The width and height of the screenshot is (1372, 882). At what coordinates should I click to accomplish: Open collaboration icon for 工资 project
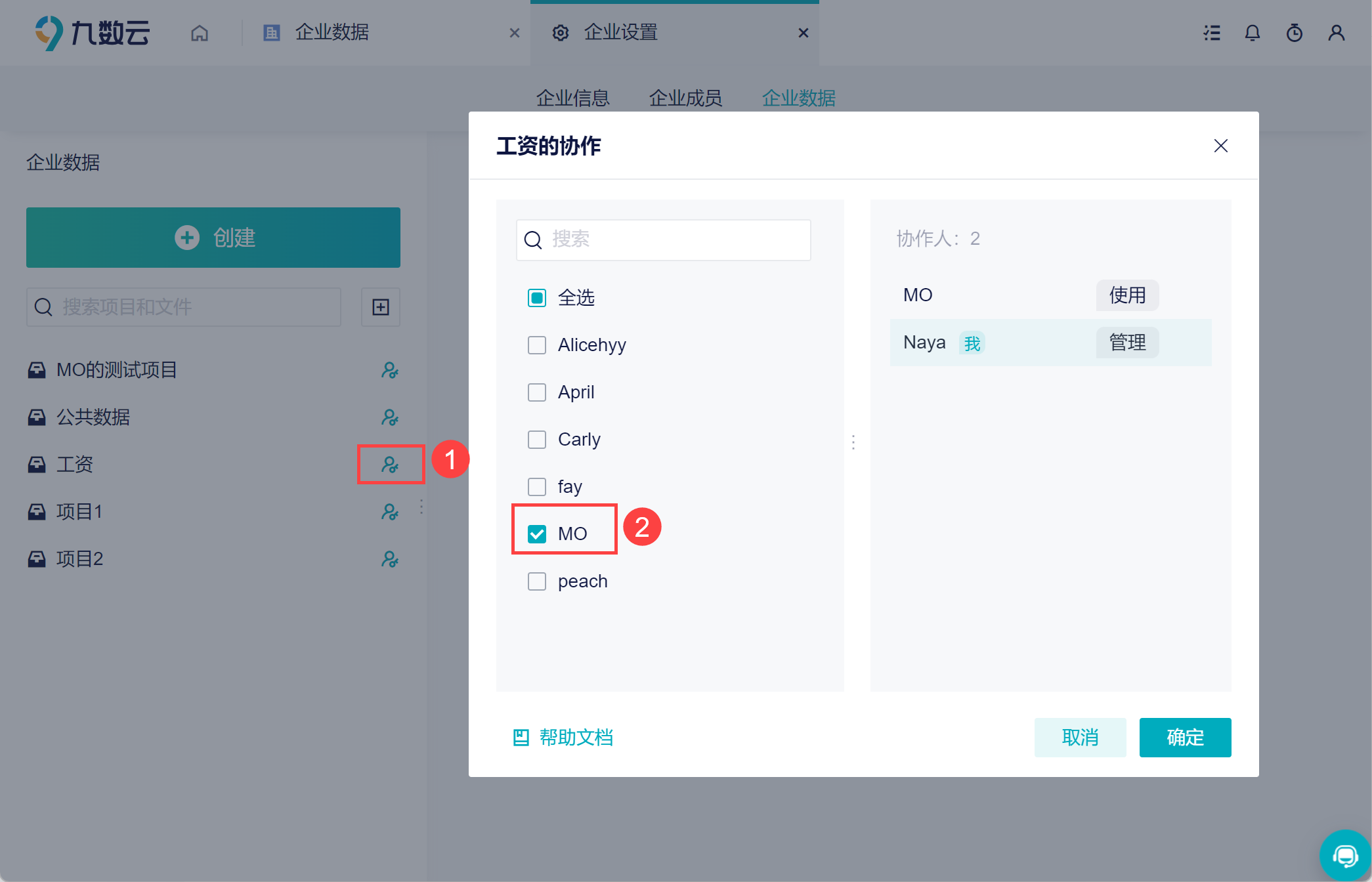(x=391, y=465)
